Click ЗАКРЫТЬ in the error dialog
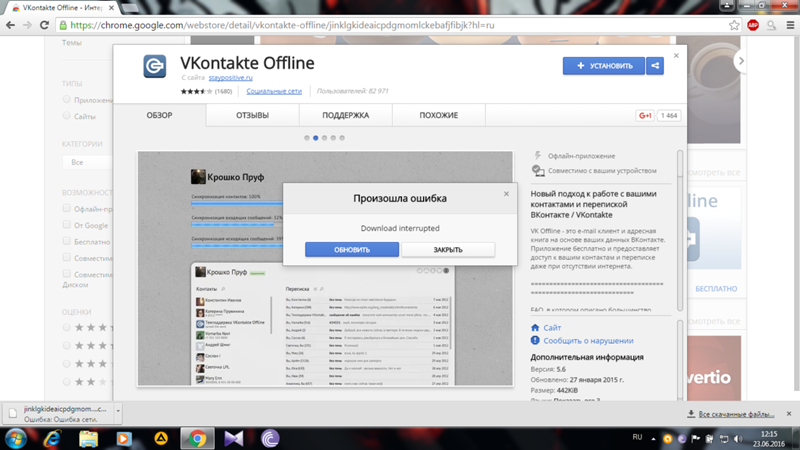800x450 pixels. tap(448, 249)
